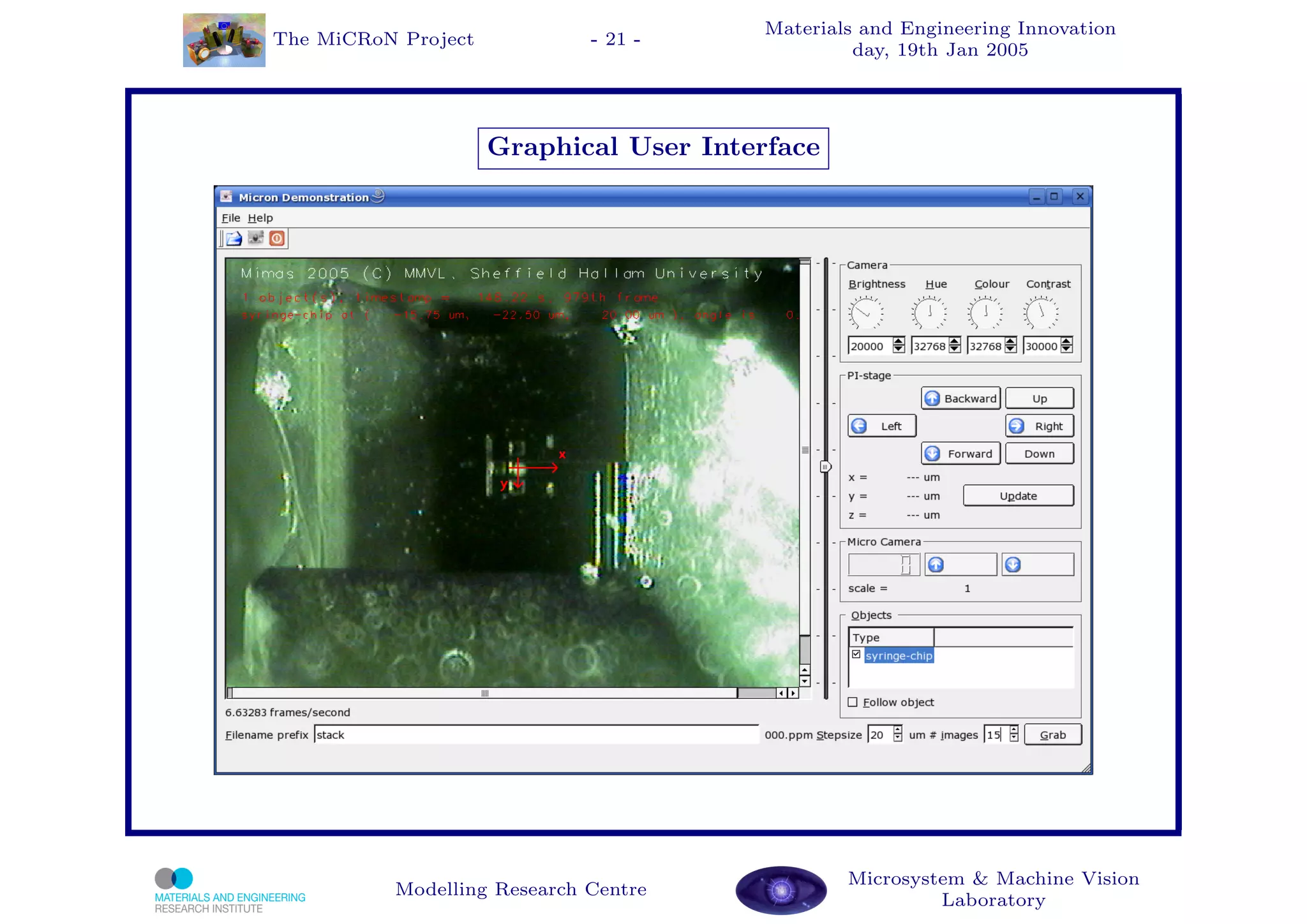
Task: Click the Filename prefix field containing stack
Action: (x=536, y=734)
